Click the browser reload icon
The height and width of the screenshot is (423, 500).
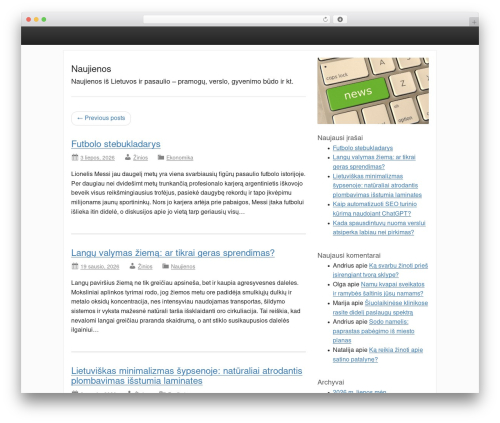pos(325,19)
